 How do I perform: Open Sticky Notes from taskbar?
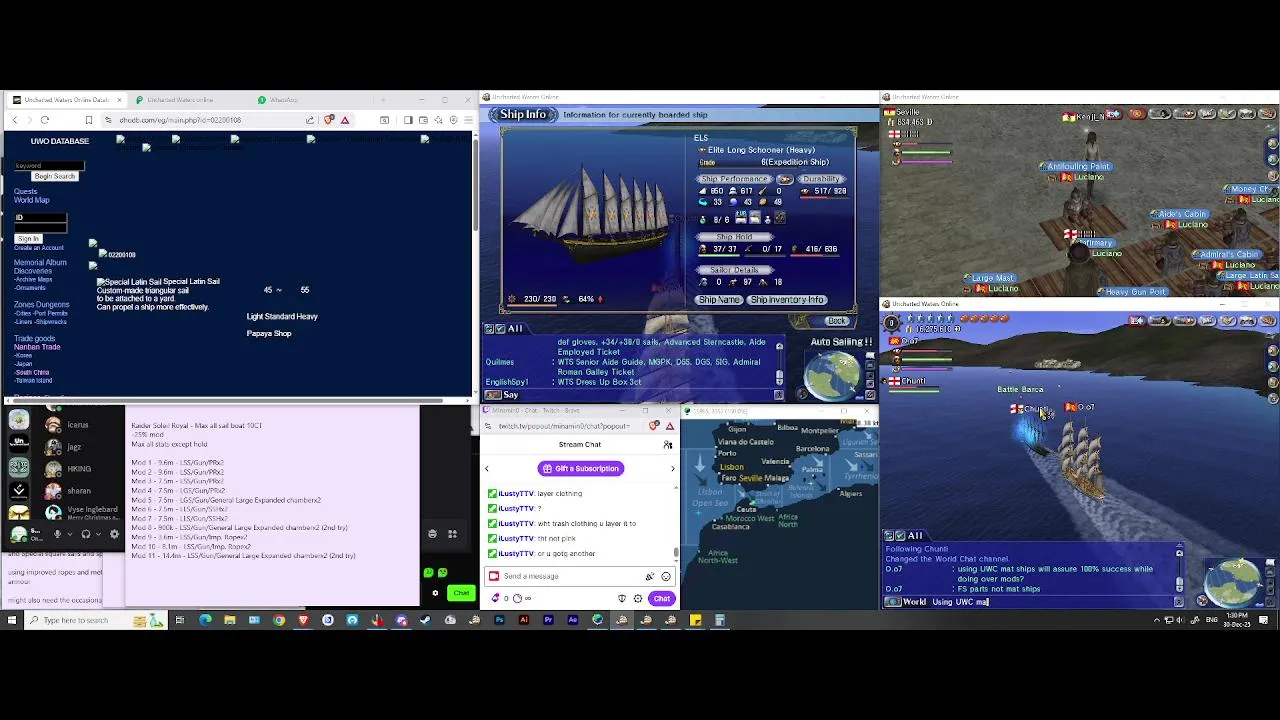coord(695,620)
